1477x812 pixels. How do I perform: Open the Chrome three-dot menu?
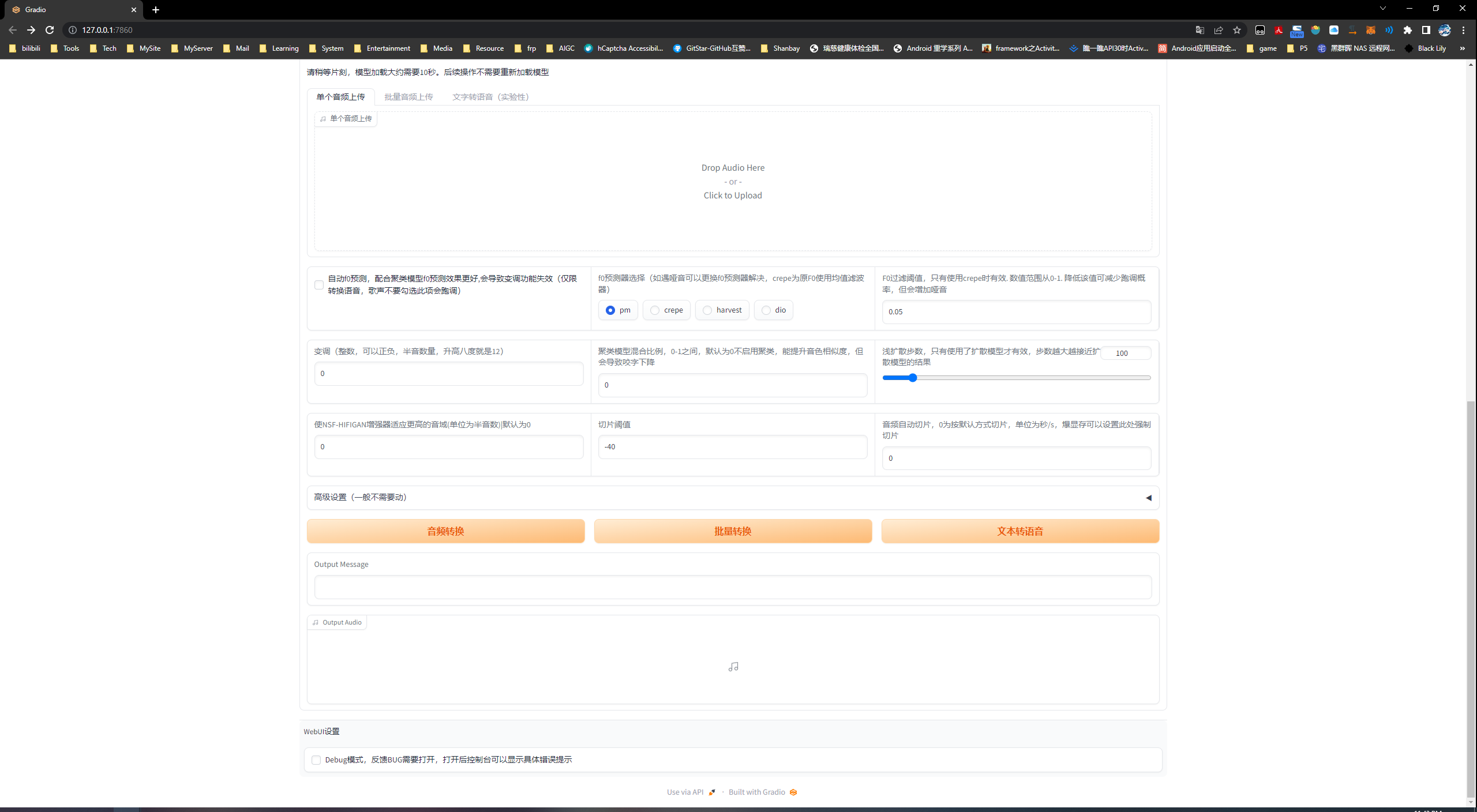click(x=1463, y=30)
